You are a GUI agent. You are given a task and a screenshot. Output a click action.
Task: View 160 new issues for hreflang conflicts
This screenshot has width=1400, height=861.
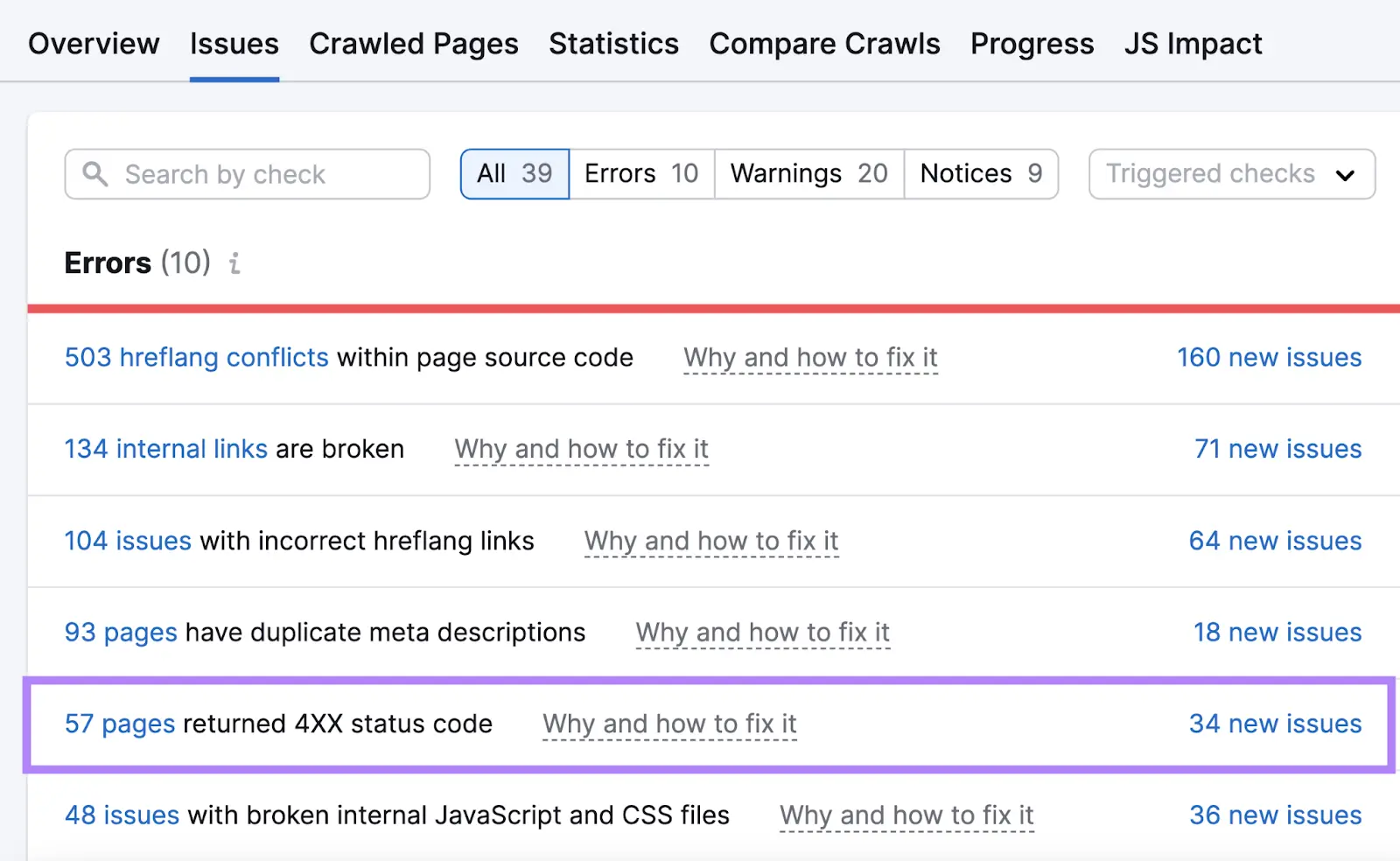click(x=1268, y=357)
